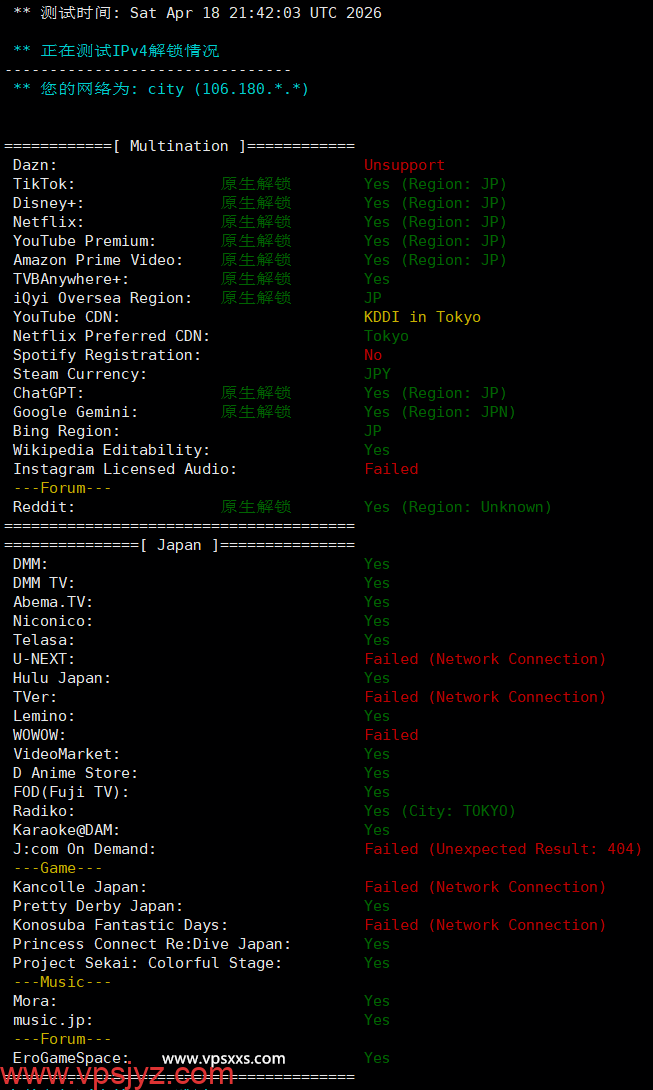Viewport: 653px width, 1090px height.
Task: Click Instagram Licensed Audio Failed status
Action: click(391, 469)
